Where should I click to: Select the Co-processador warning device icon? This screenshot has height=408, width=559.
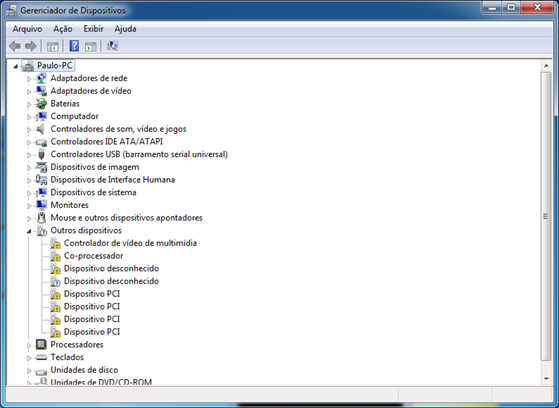pyautogui.click(x=55, y=256)
